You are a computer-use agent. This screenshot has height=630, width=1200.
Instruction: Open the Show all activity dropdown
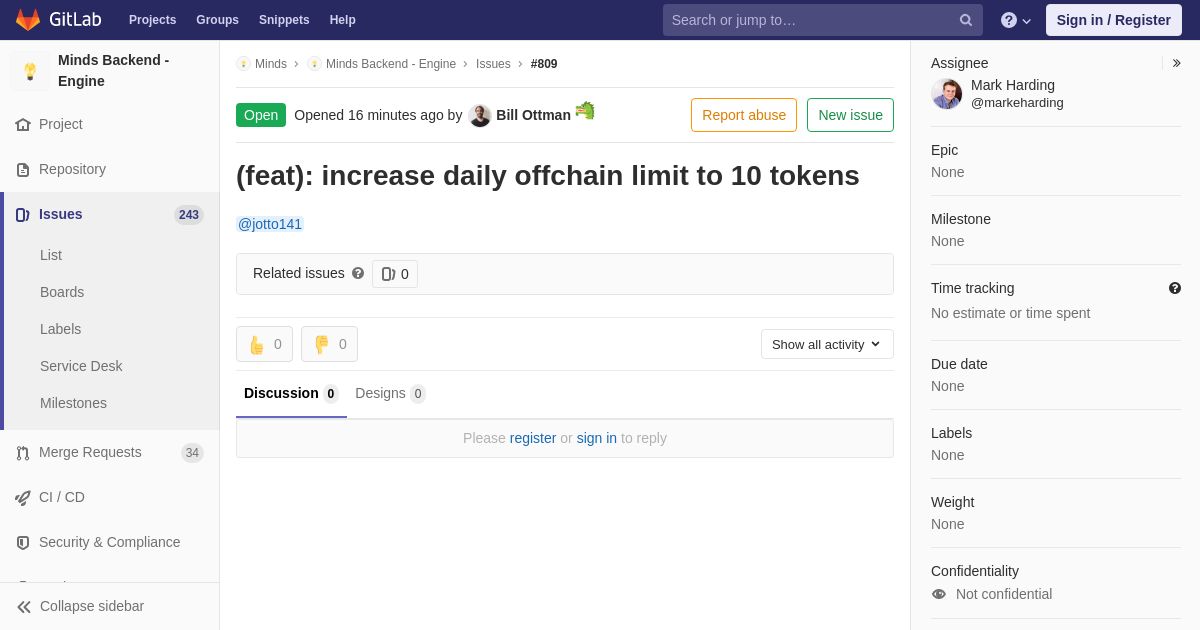(x=827, y=344)
